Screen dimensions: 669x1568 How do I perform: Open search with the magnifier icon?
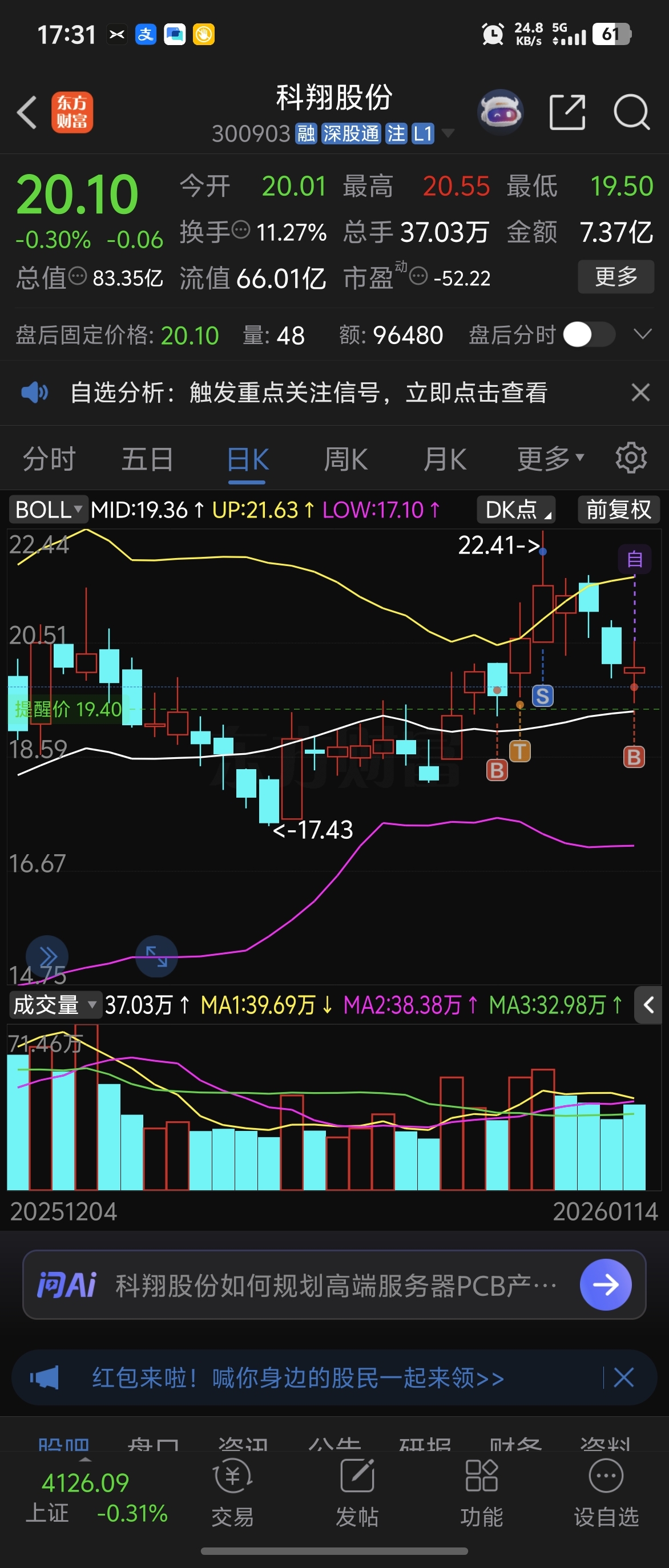(632, 112)
